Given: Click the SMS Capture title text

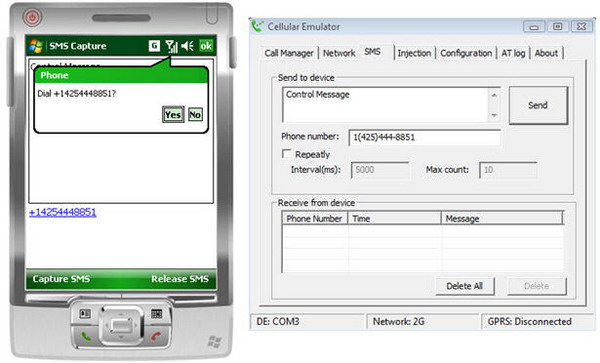Looking at the screenshot, I should [78, 46].
